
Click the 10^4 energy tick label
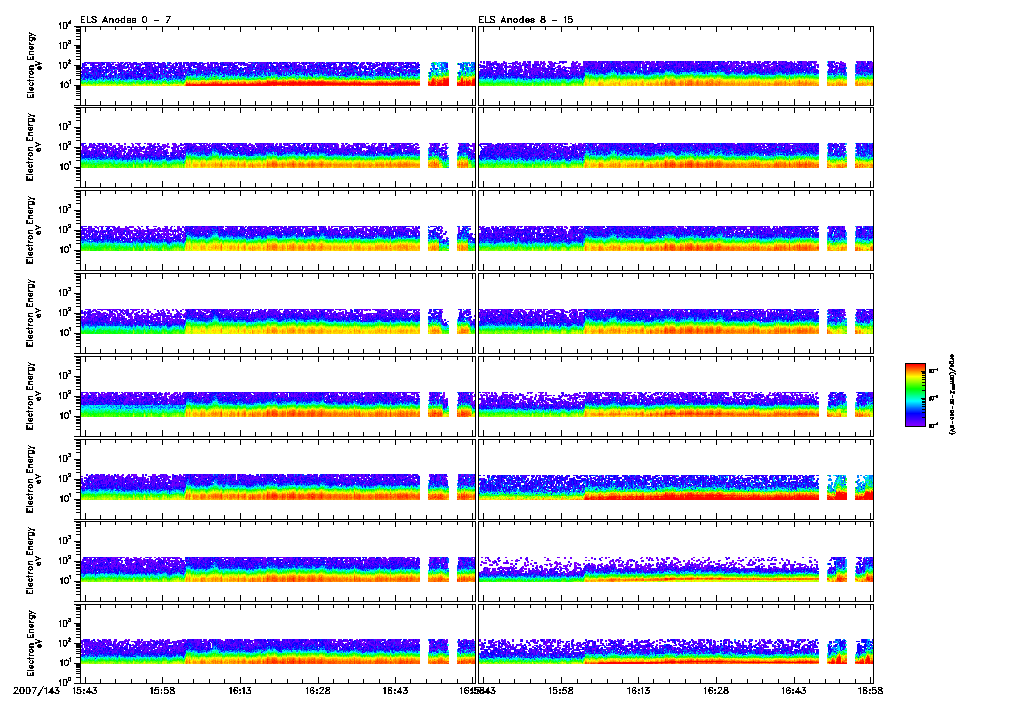click(65, 25)
